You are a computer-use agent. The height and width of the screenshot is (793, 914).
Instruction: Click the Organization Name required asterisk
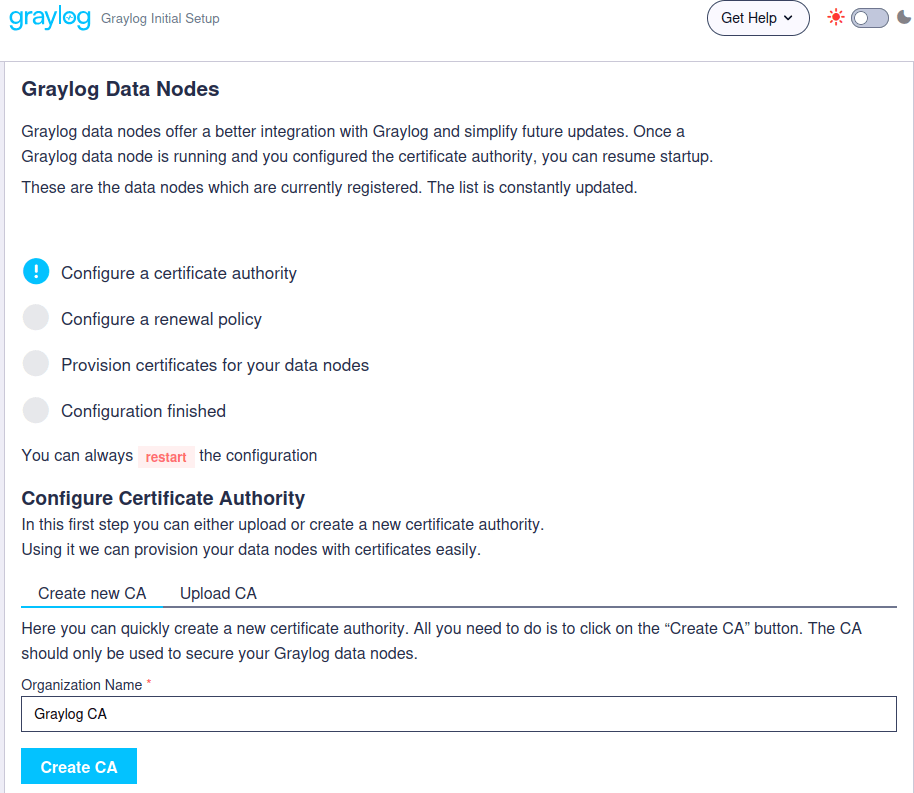(147, 680)
